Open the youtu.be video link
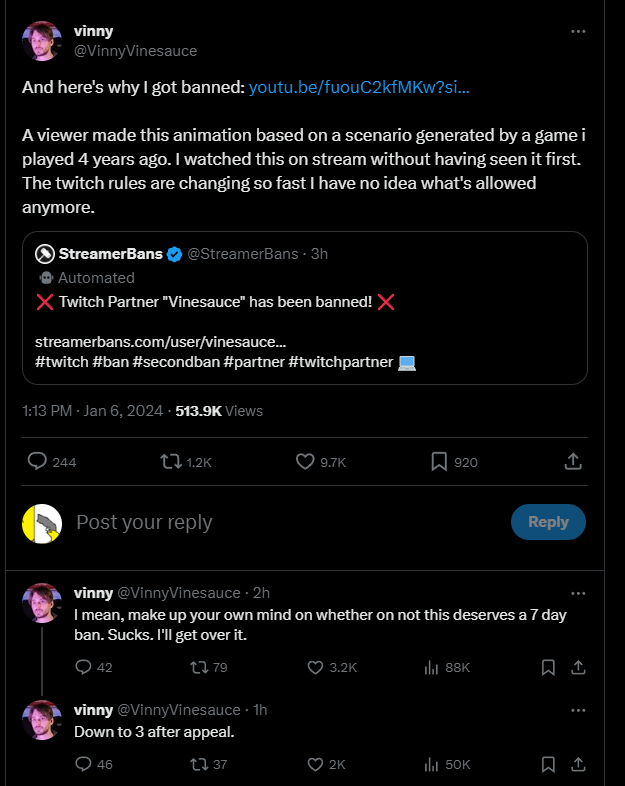 tap(359, 87)
